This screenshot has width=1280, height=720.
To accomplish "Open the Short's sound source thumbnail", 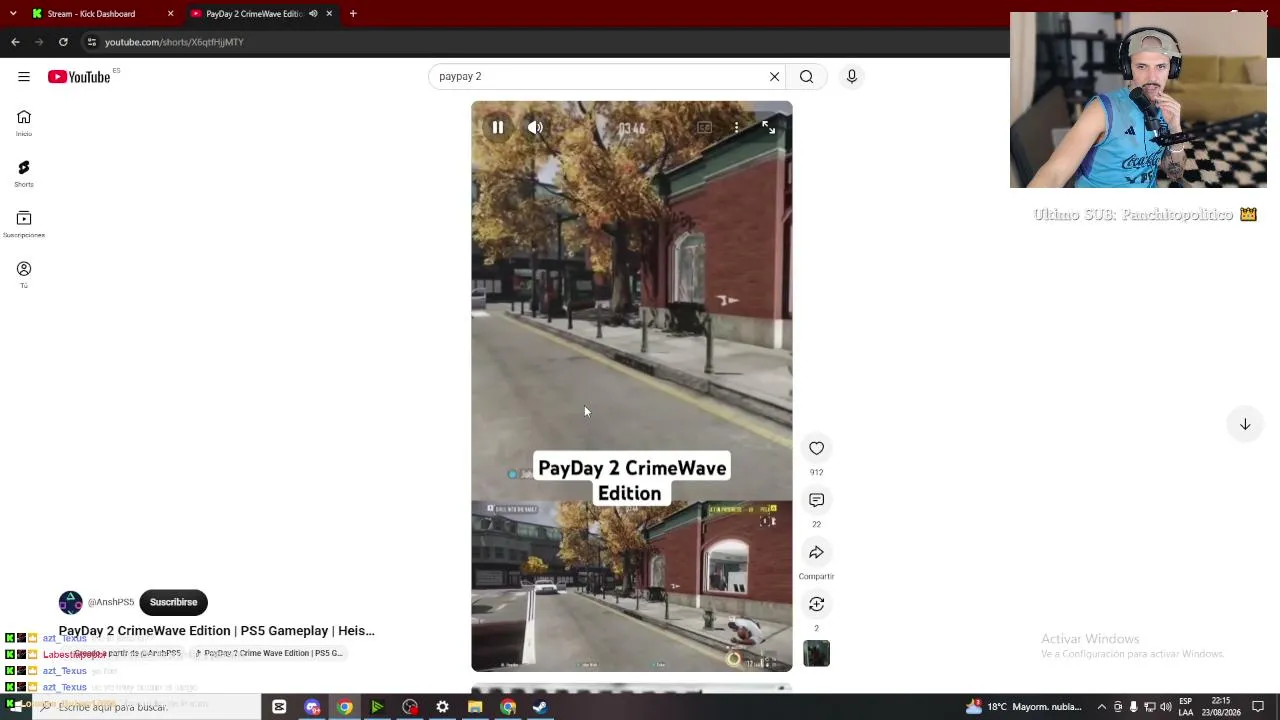I will [x=817, y=654].
